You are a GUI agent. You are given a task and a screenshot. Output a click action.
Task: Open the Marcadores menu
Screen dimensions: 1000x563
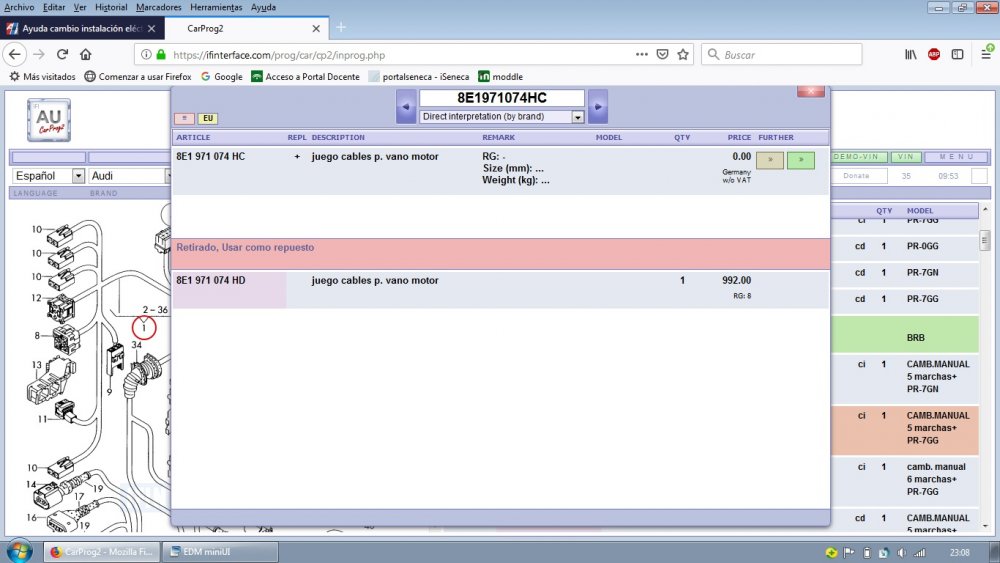[159, 7]
